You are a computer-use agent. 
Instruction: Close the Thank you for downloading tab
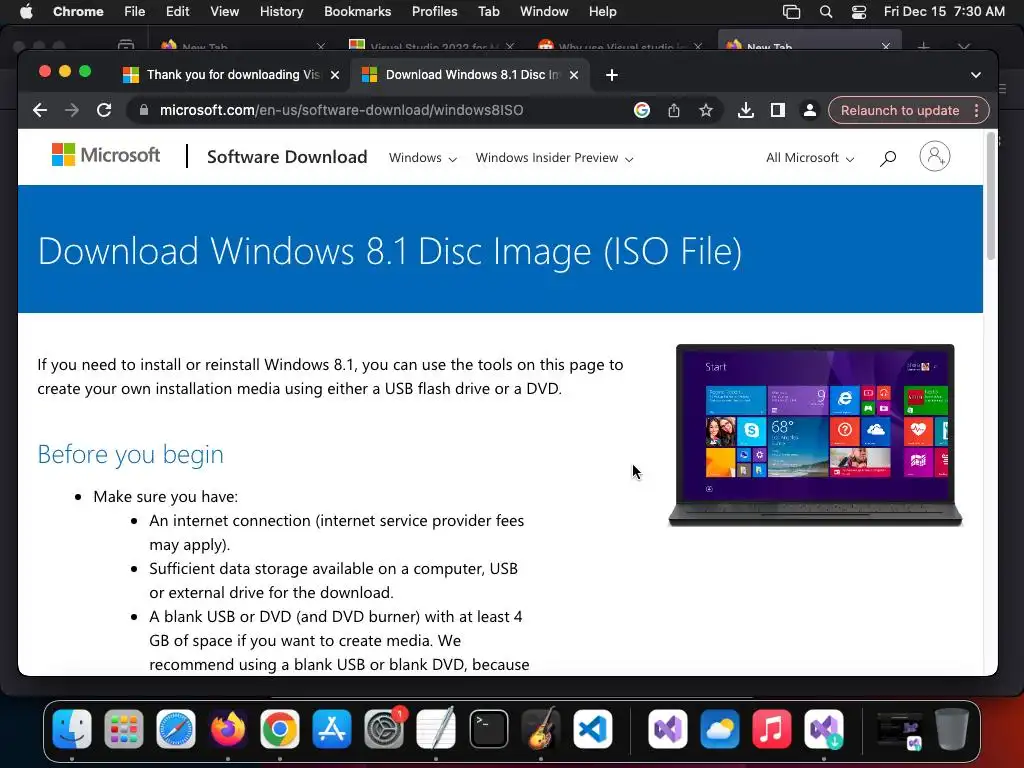click(335, 75)
